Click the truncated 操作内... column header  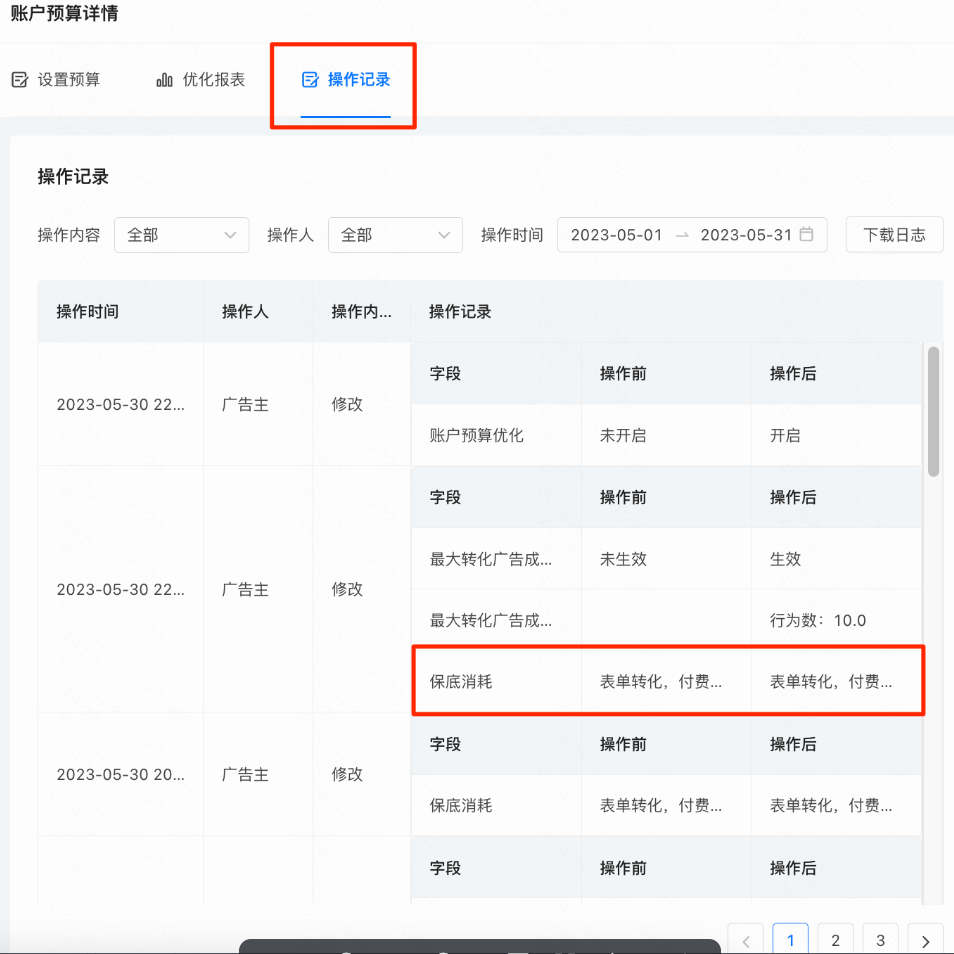pyautogui.click(x=361, y=312)
